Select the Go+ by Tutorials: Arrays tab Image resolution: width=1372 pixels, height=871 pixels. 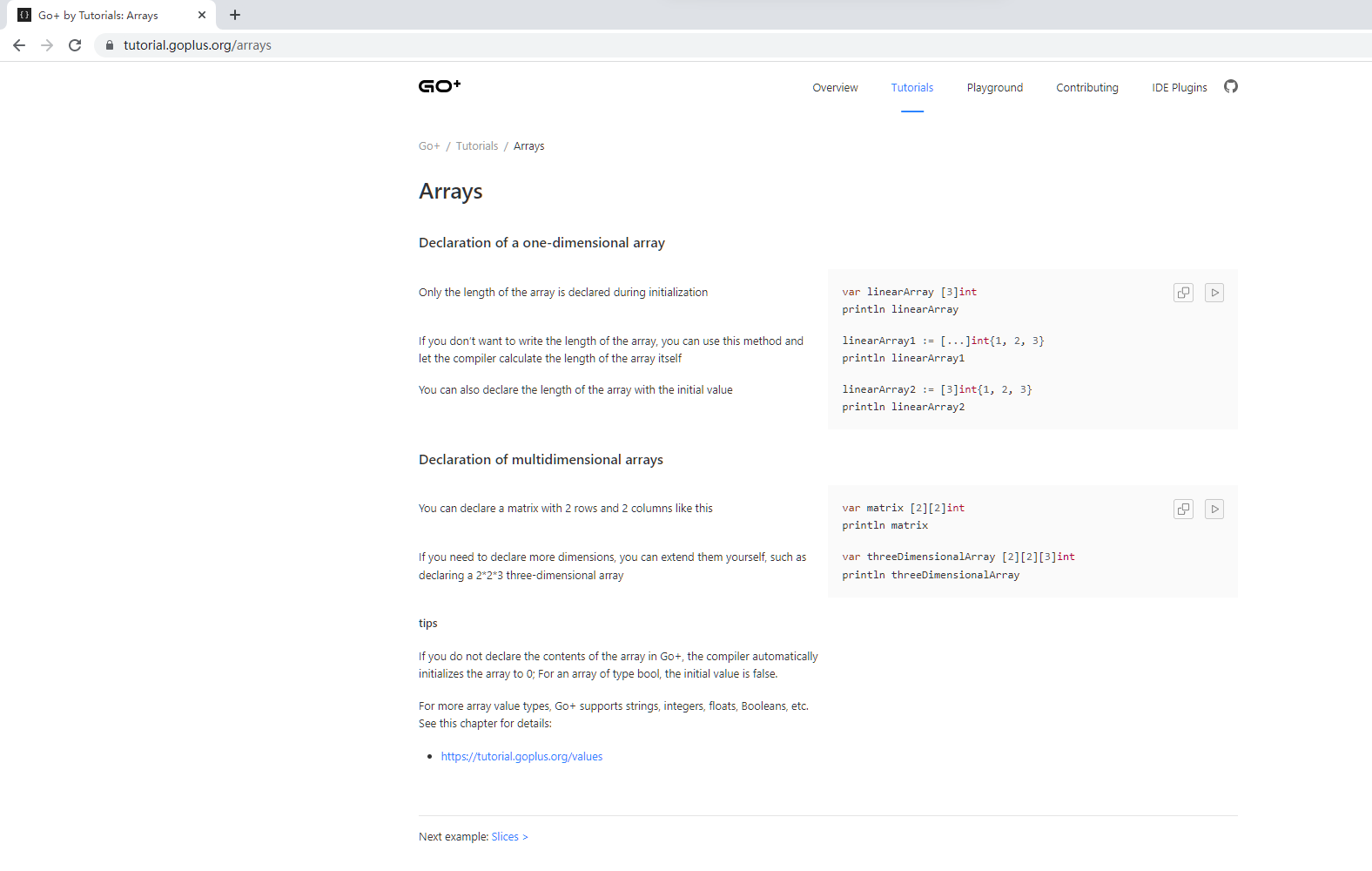(113, 15)
